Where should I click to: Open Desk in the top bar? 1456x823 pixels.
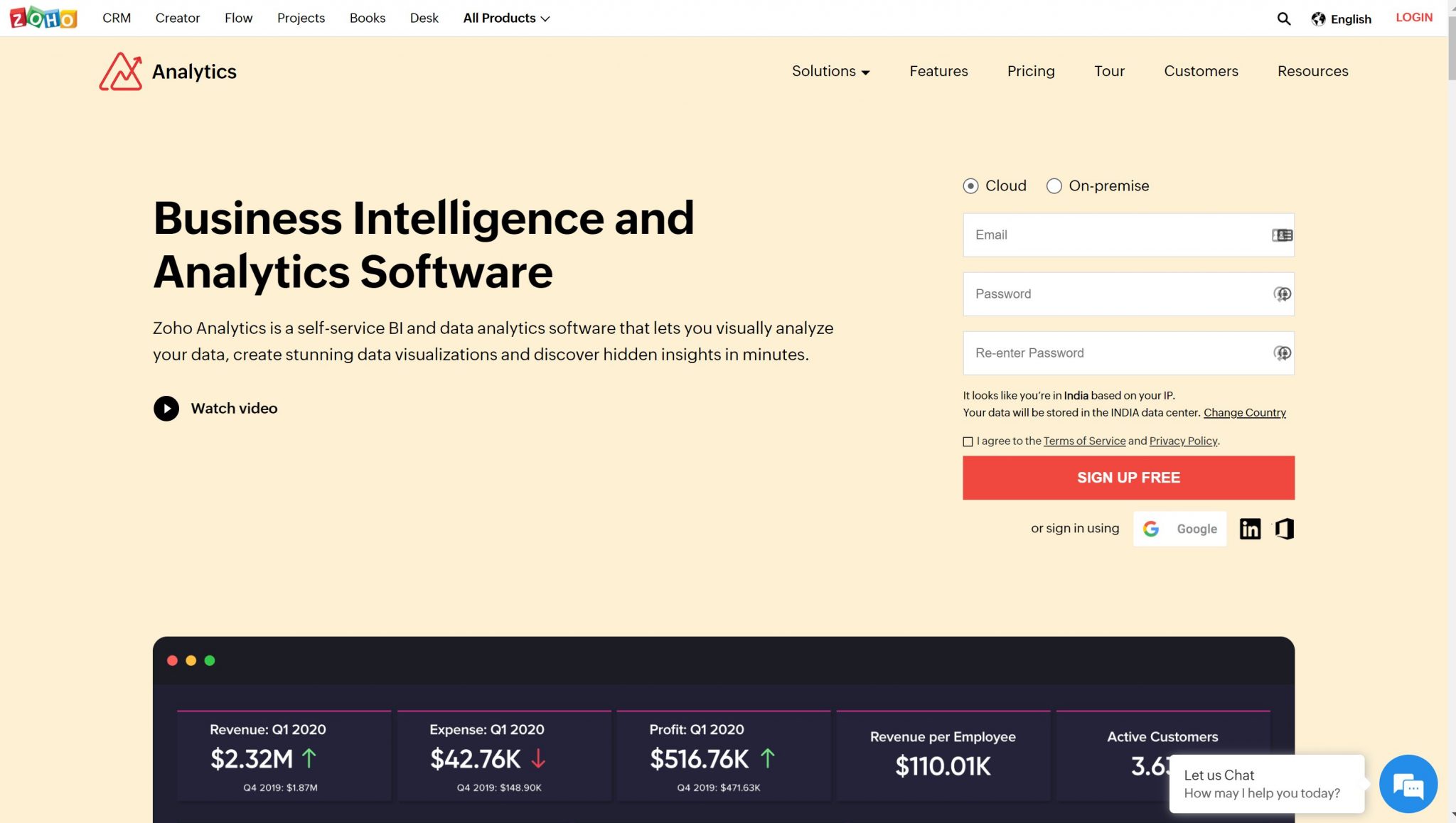click(x=424, y=18)
